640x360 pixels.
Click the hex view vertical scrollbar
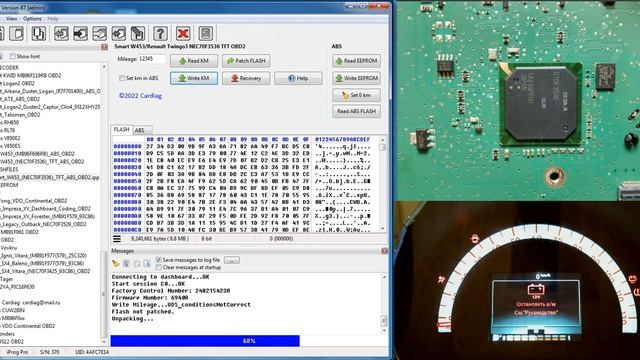tap(382, 184)
